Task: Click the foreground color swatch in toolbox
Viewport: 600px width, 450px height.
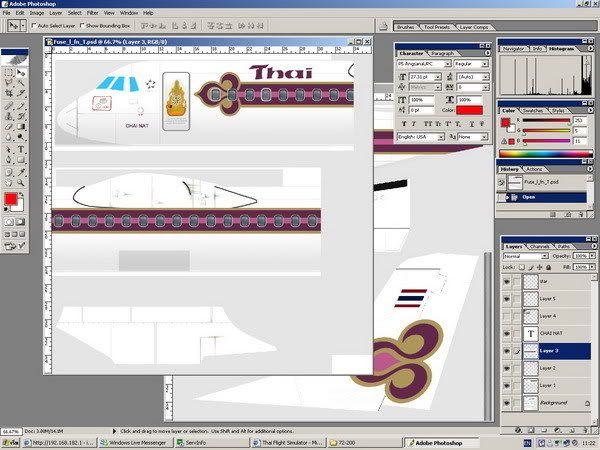Action: click(10, 199)
